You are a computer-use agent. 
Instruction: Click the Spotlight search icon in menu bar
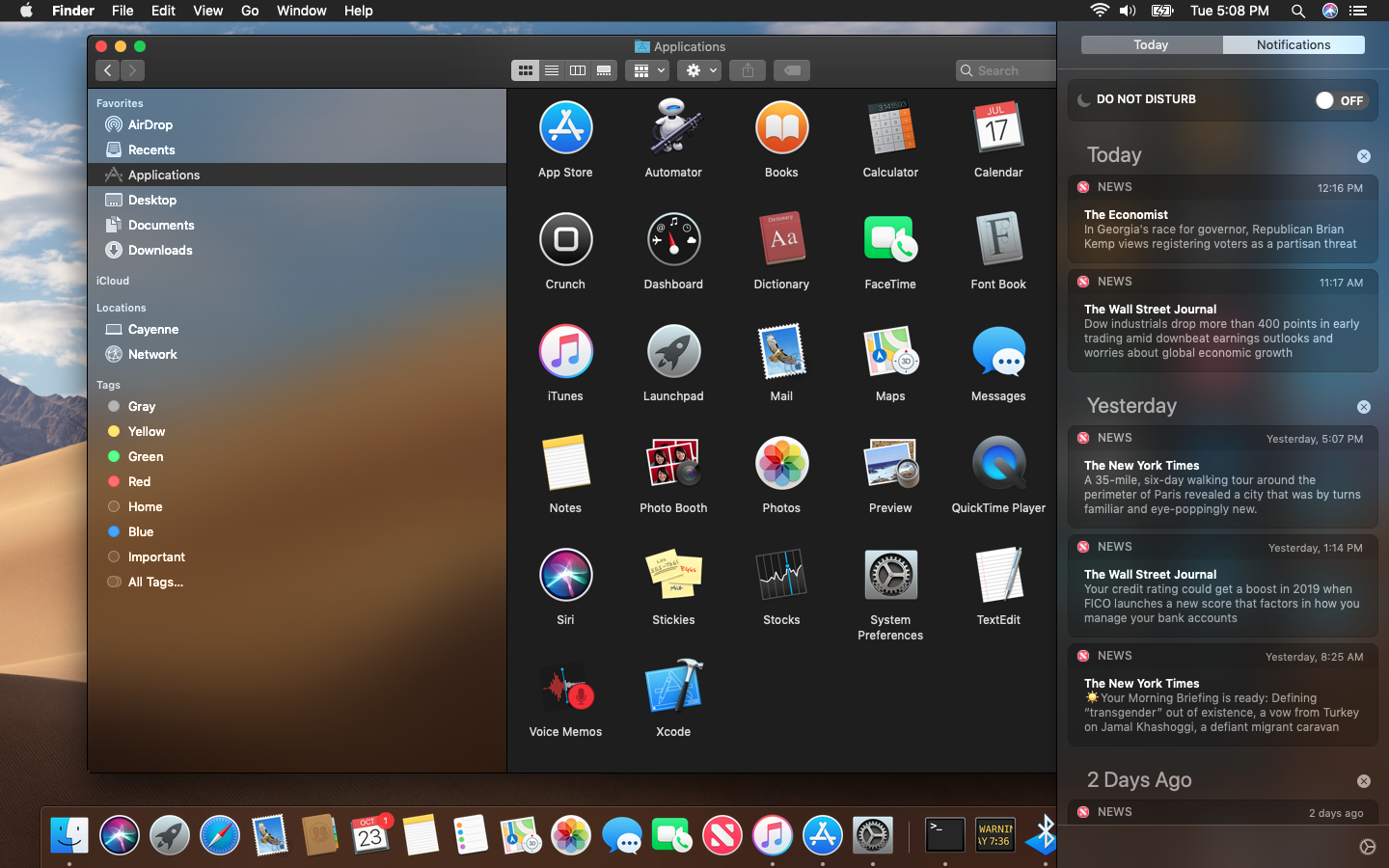(x=1298, y=11)
